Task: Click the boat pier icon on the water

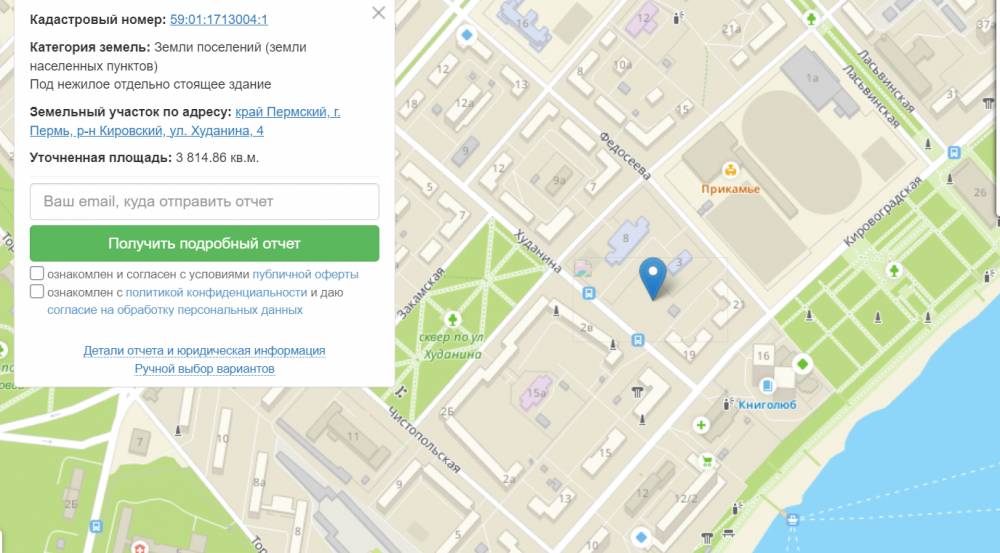Action: tap(793, 519)
